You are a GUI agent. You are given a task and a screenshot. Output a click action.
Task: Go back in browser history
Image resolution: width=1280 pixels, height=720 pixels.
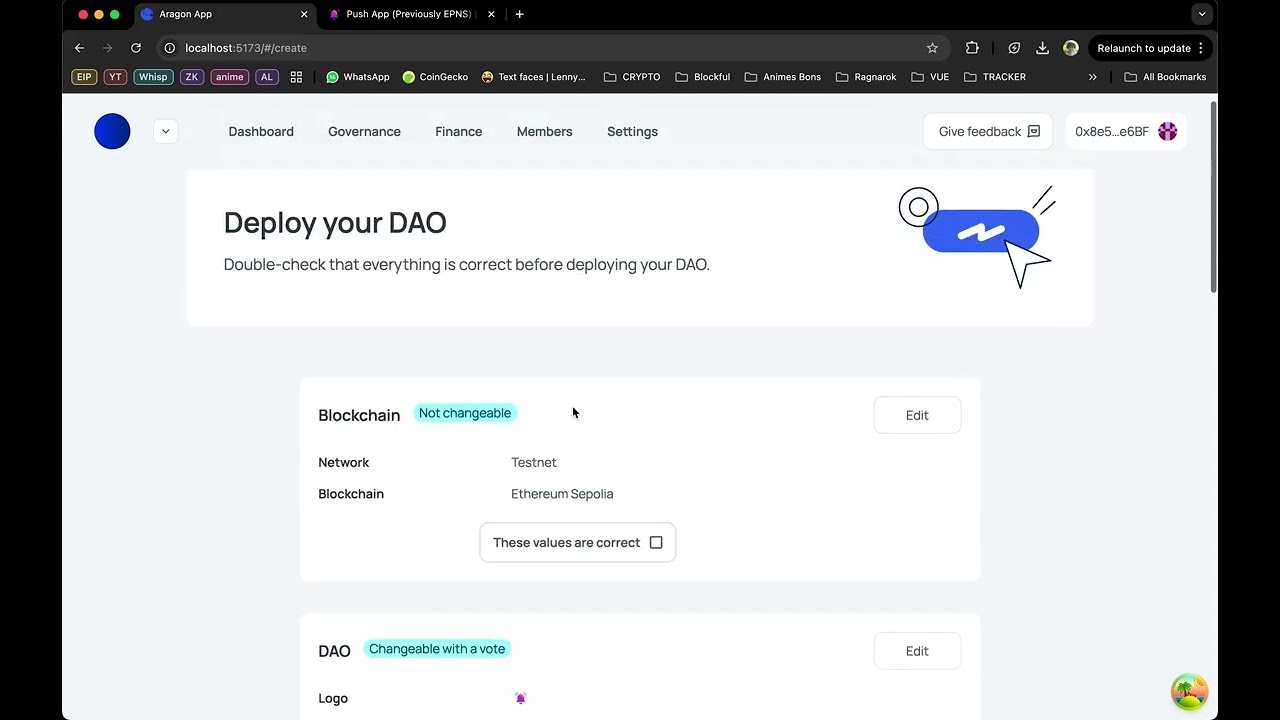tap(79, 48)
